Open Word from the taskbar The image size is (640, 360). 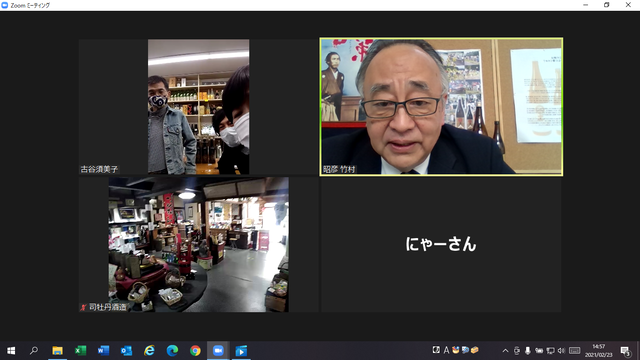tap(103, 351)
